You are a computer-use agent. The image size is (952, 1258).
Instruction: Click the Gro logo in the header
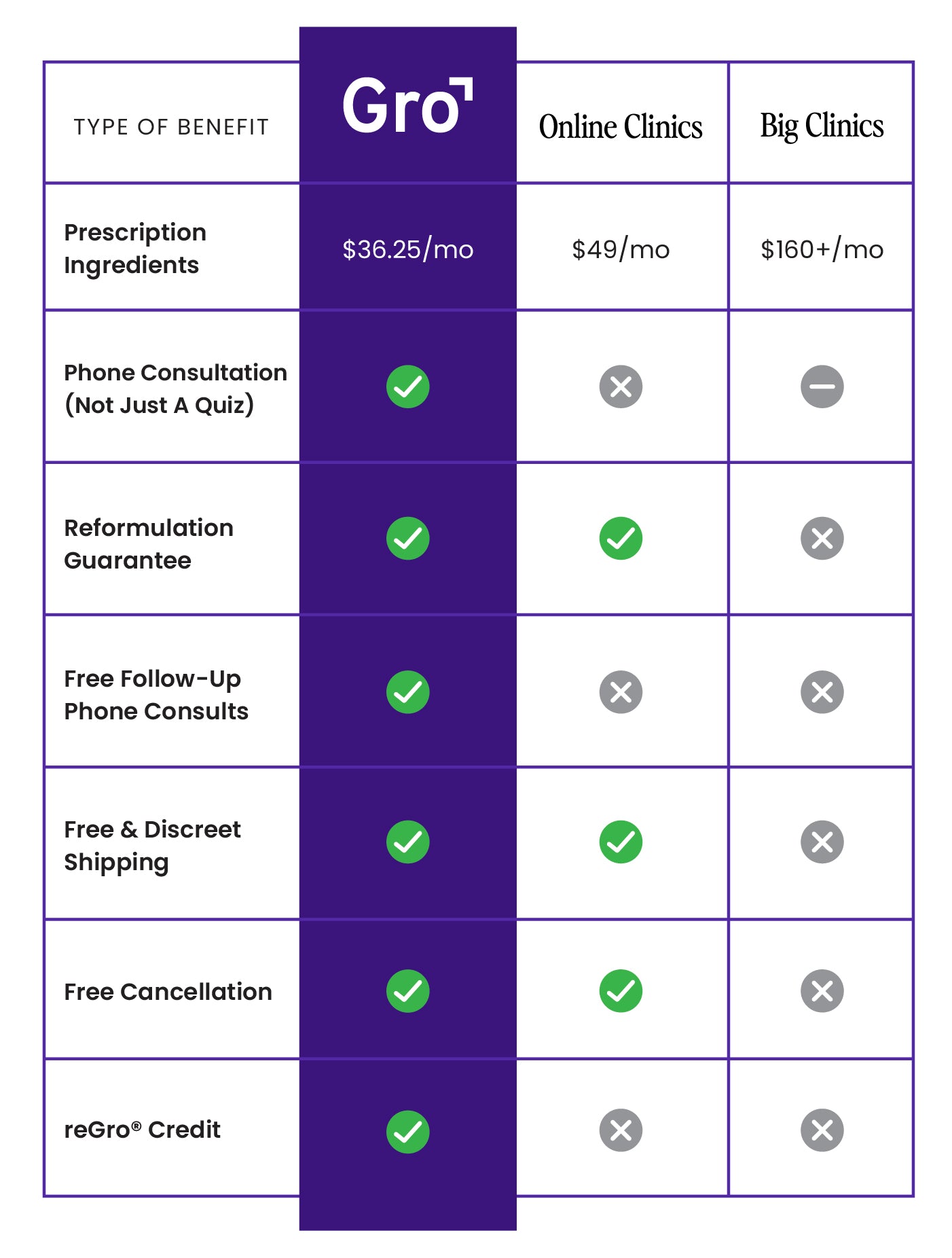click(x=407, y=105)
